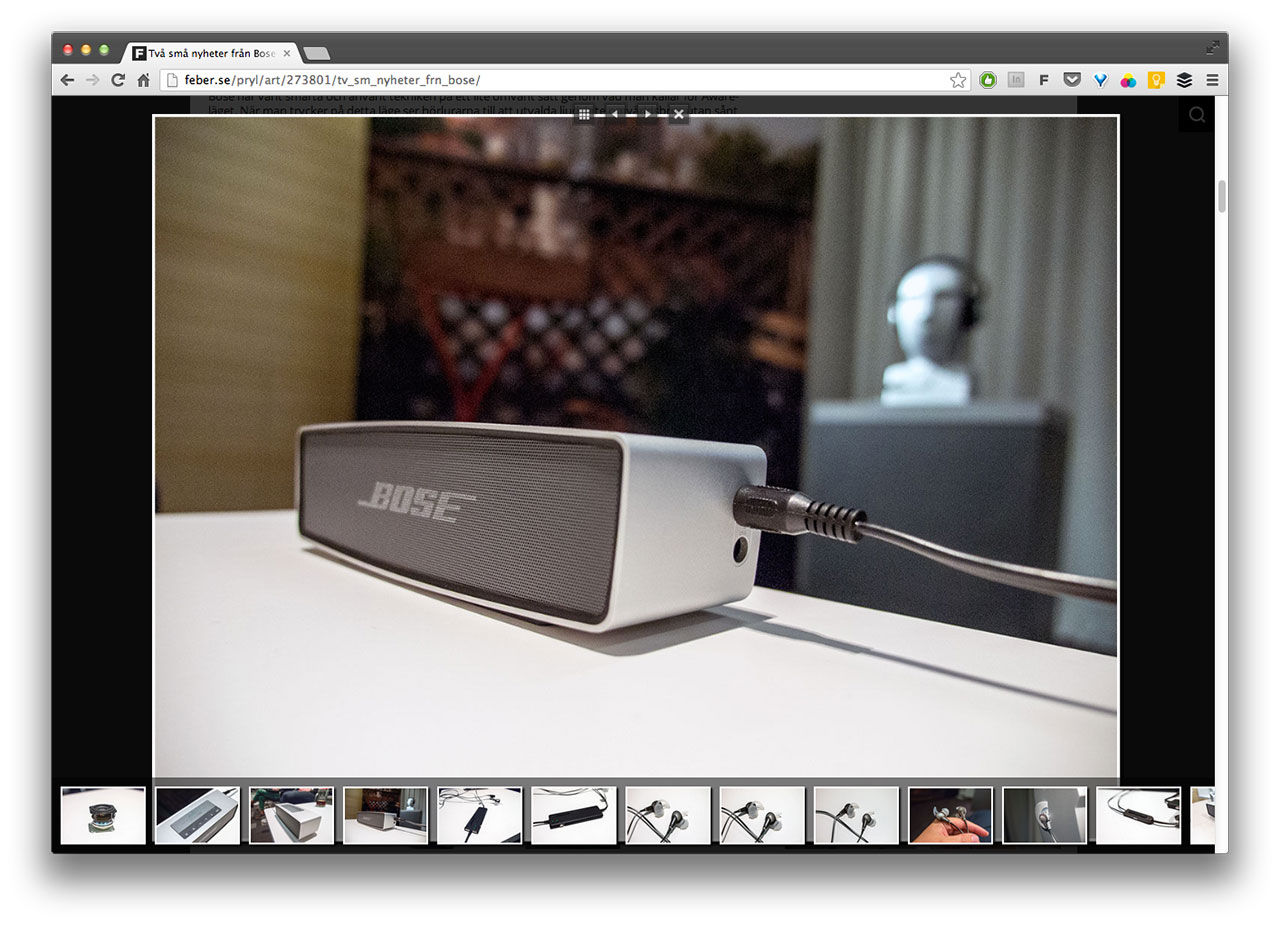This screenshot has height=925, width=1280.
Task: Open the browser home page
Action: (x=143, y=80)
